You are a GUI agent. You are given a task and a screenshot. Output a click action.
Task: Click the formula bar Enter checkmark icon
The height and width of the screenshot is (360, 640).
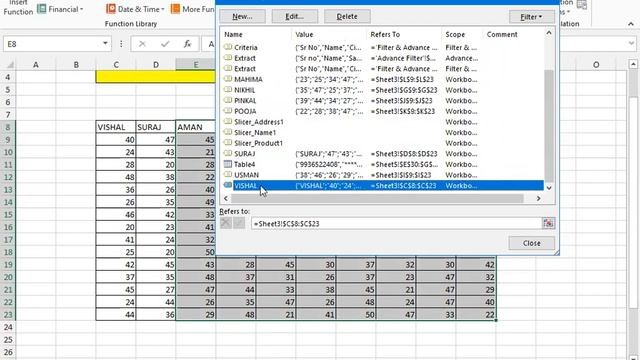[x=165, y=44]
